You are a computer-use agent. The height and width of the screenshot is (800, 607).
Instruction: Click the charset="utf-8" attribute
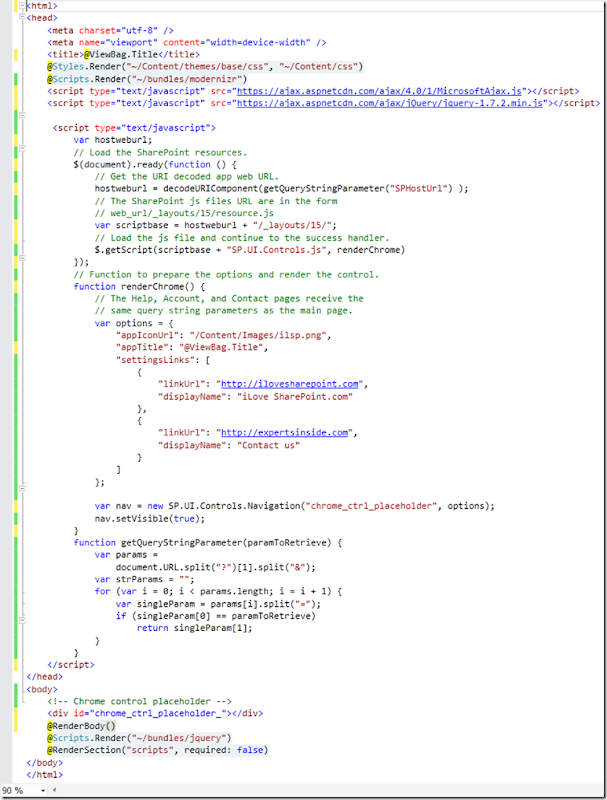click(118, 30)
